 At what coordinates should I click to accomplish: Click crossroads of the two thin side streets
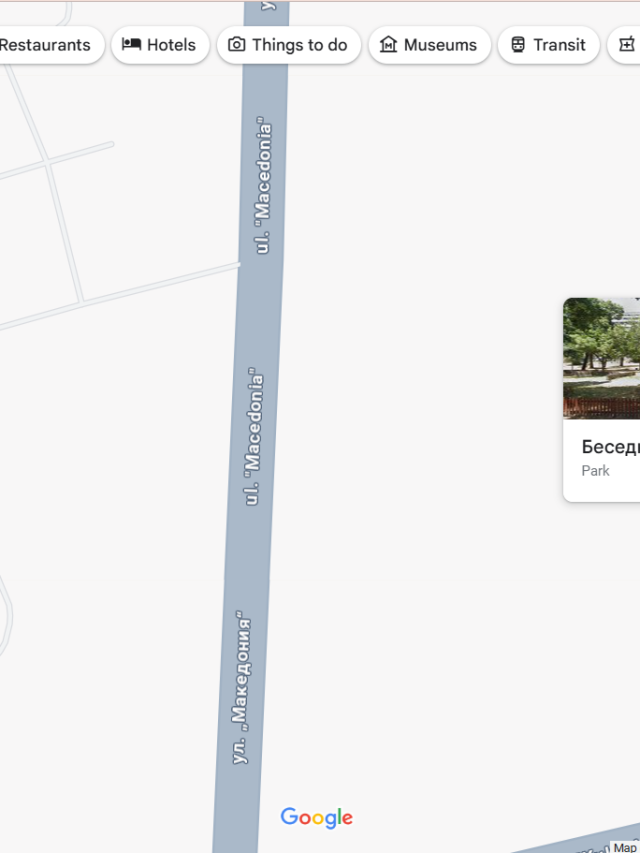click(x=48, y=162)
